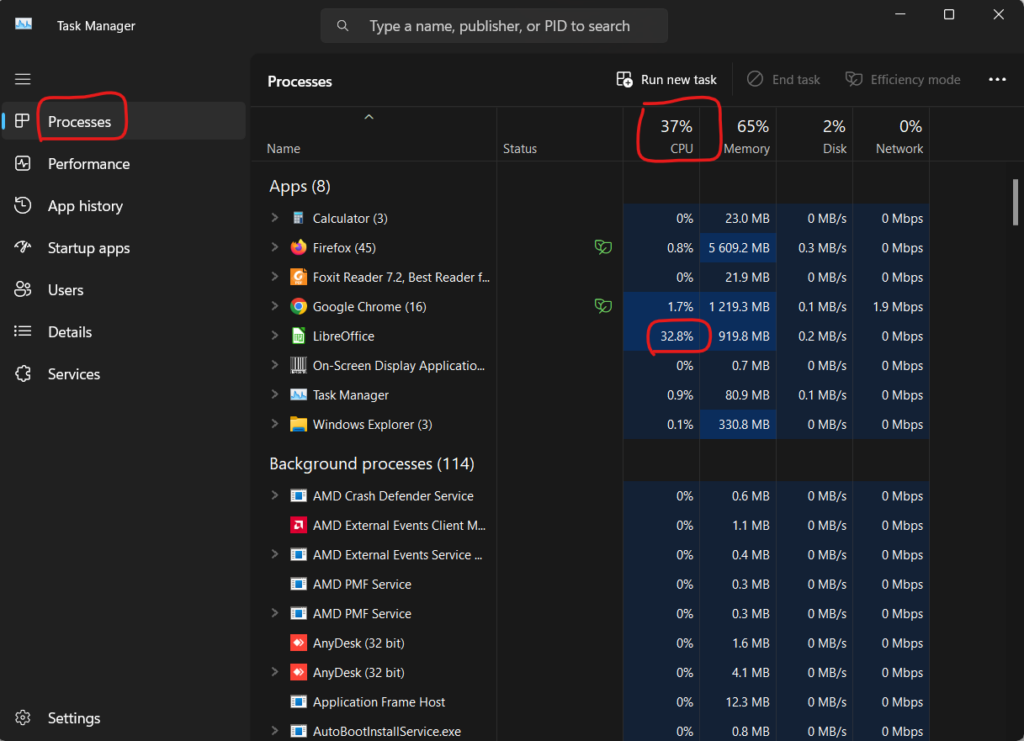Click the Settings gear icon
The width and height of the screenshot is (1024, 741).
23,717
